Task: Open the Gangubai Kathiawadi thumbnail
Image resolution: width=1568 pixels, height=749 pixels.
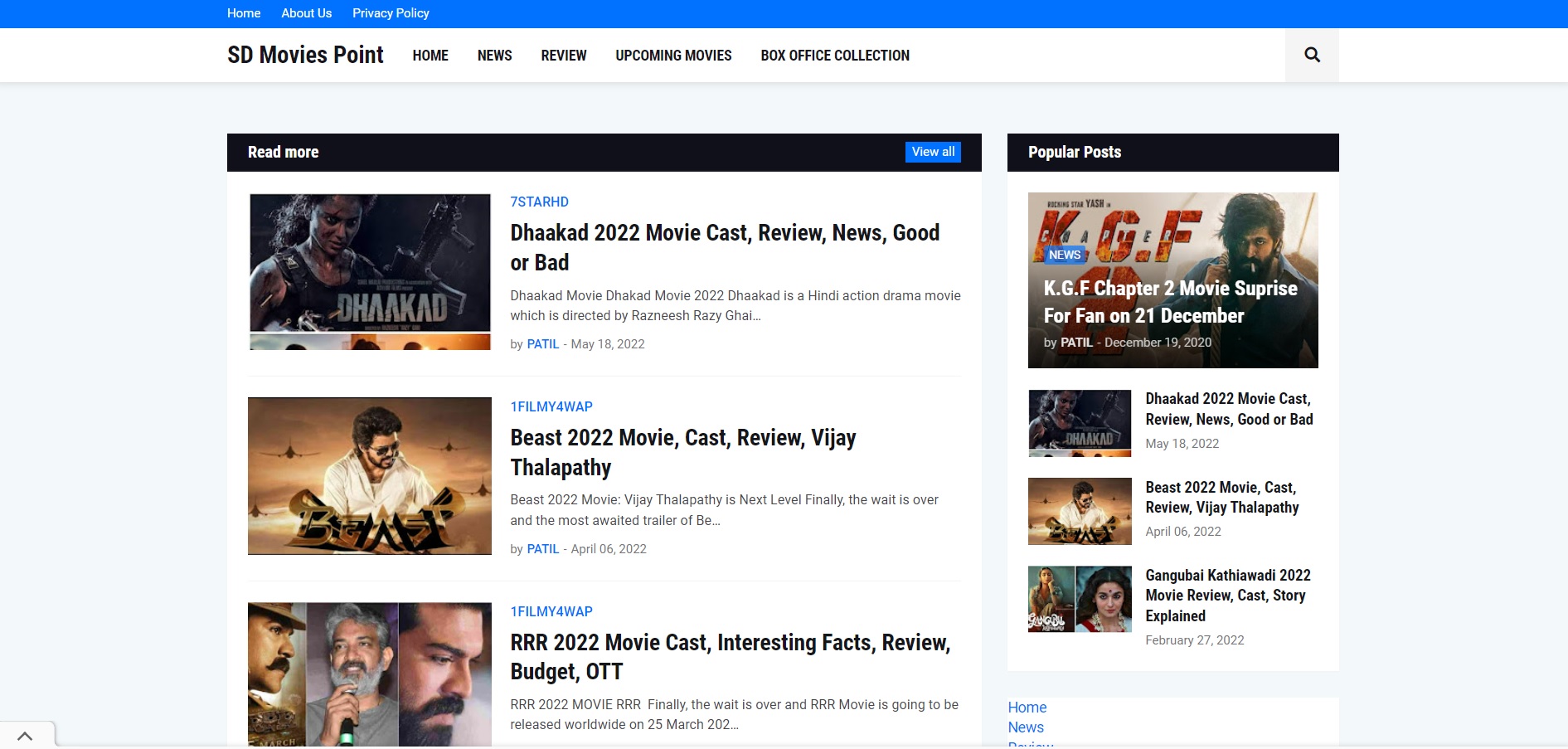Action: click(1080, 599)
